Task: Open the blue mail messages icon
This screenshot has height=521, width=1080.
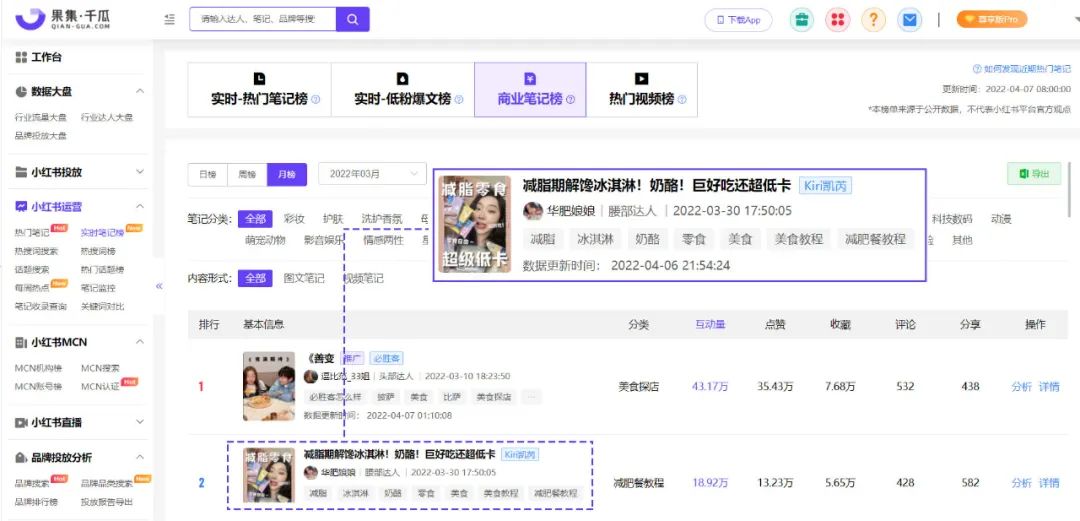Action: click(909, 19)
